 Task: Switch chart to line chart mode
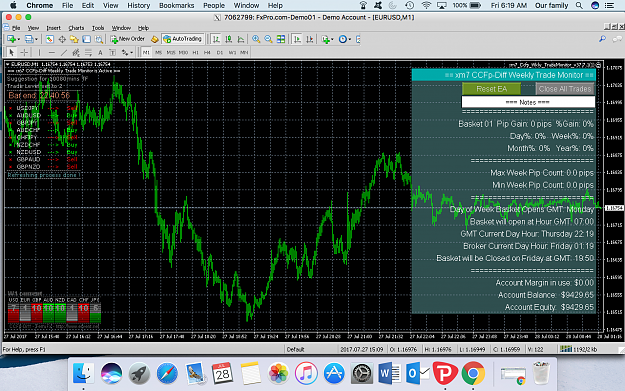pyautogui.click(x=241, y=39)
